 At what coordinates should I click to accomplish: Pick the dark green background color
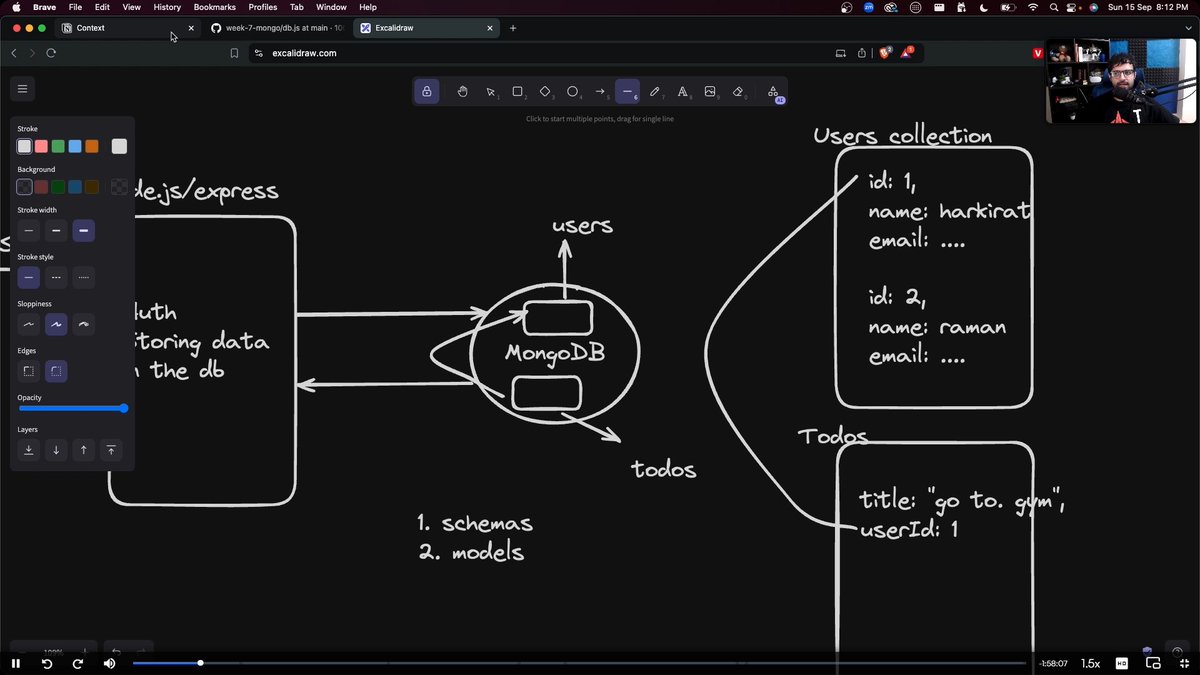tap(58, 187)
